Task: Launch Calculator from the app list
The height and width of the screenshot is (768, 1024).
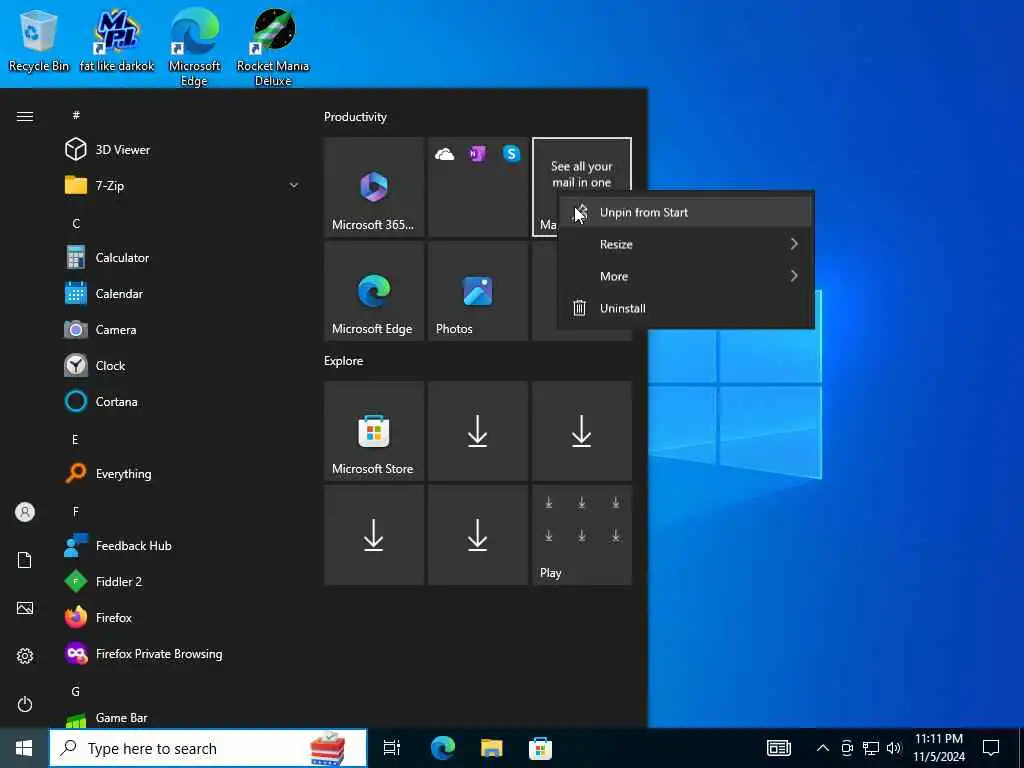Action: point(183,257)
